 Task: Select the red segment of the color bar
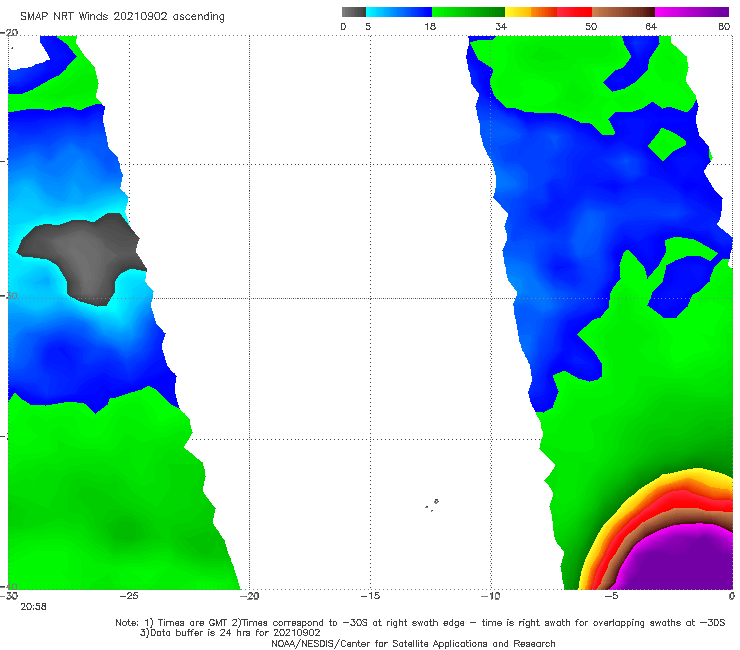click(574, 12)
